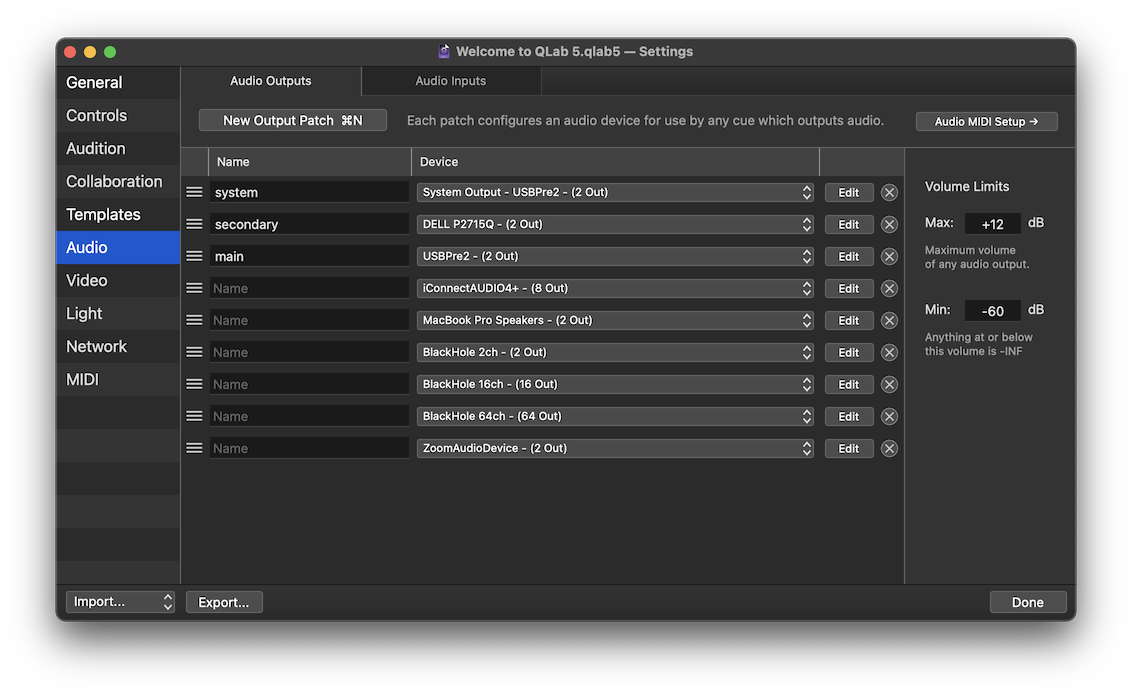Screen dimensions: 1132x695
Task: Delete the iConnectAUDIO4+ patch
Action: 889,289
